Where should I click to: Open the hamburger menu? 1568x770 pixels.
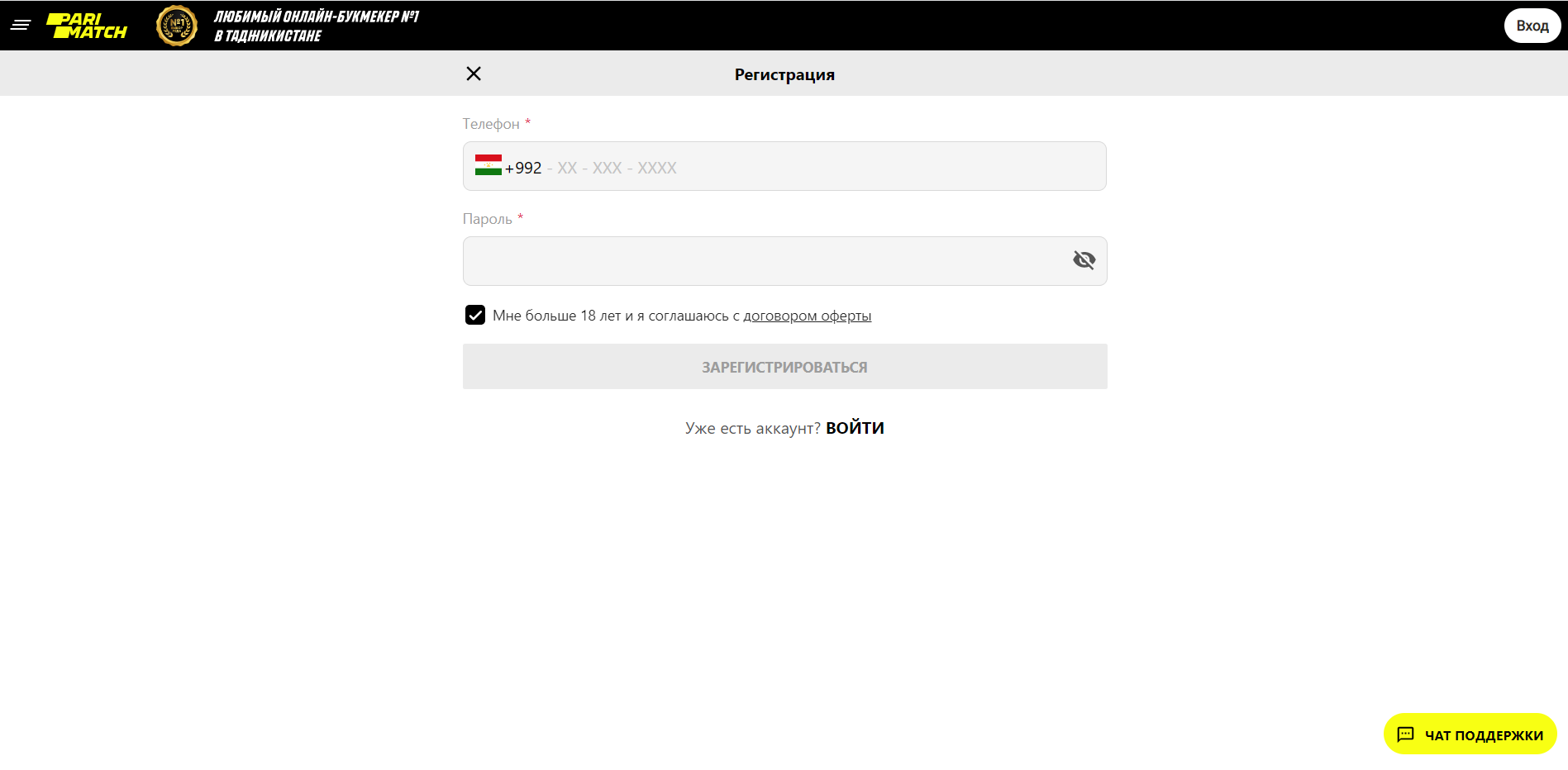coord(21,26)
